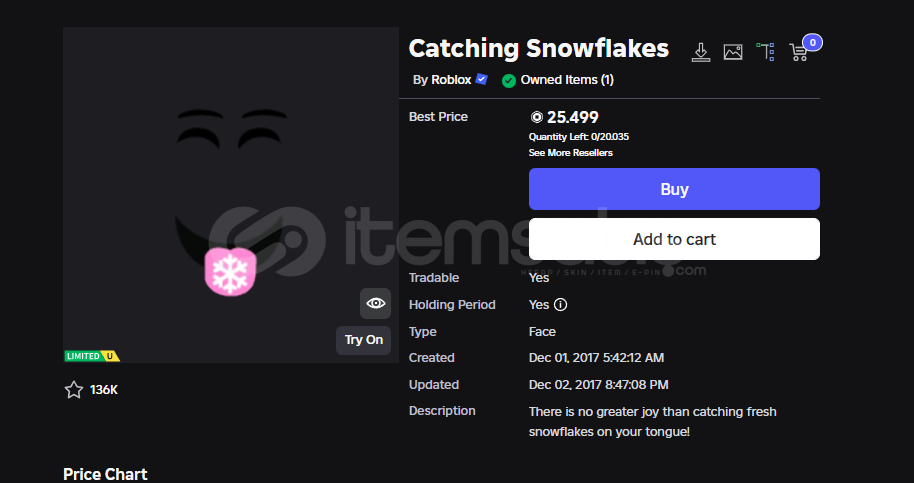The image size is (914, 483).
Task: Click the Robux currency icon
Action: tap(536, 117)
